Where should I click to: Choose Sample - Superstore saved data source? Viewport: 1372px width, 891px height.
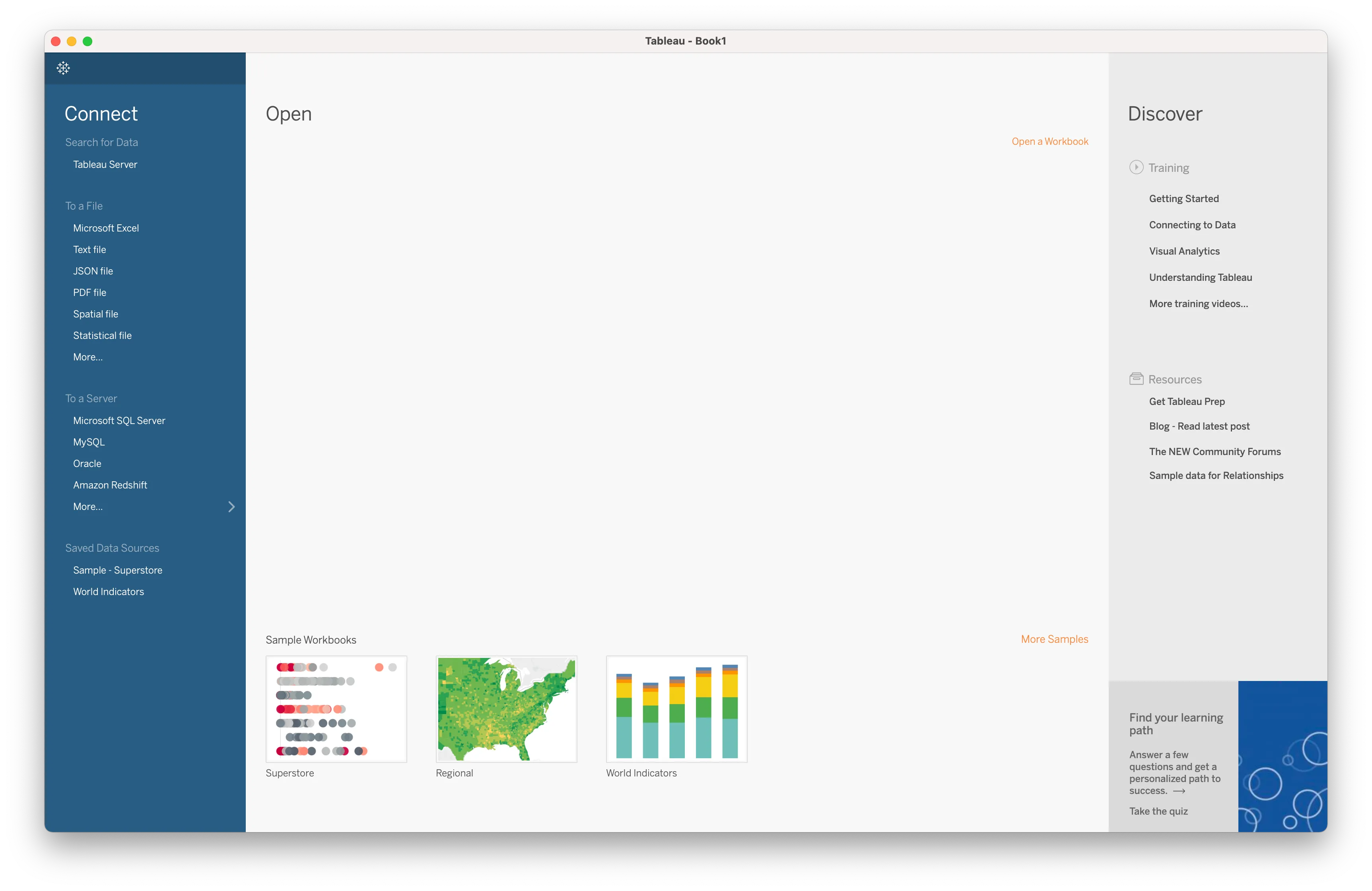[118, 570]
